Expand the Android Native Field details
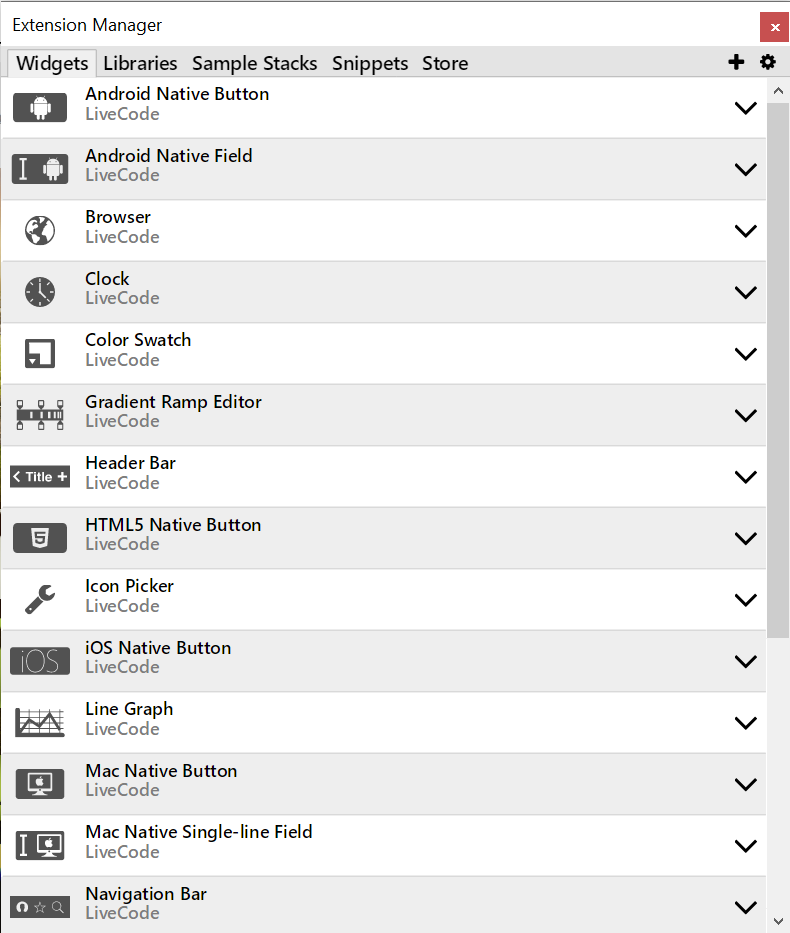 pyautogui.click(x=745, y=169)
